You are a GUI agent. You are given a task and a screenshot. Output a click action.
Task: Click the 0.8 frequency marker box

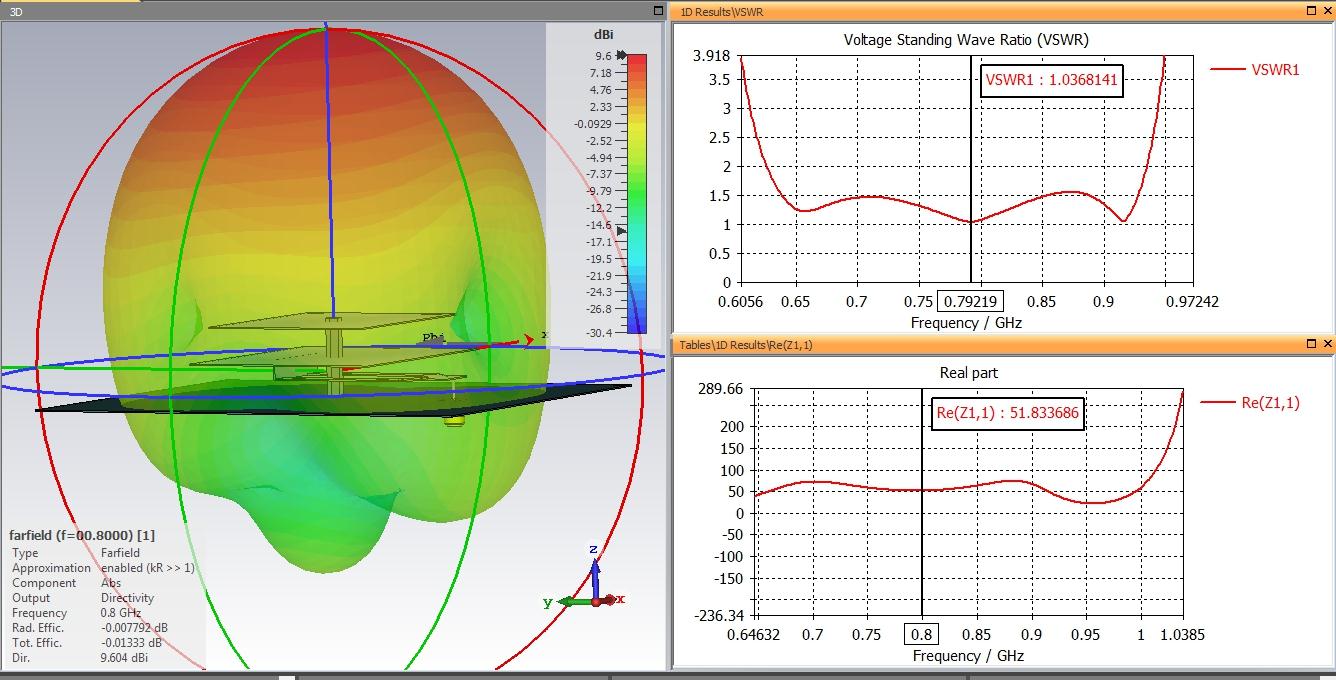click(x=921, y=634)
